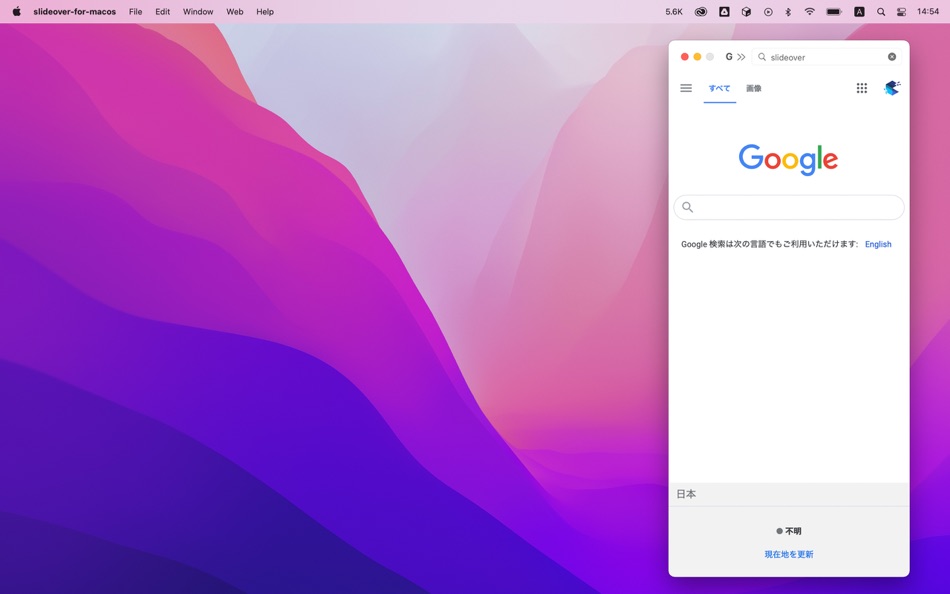Click the 現在地を更新 link
This screenshot has height=594, width=950.
[789, 554]
